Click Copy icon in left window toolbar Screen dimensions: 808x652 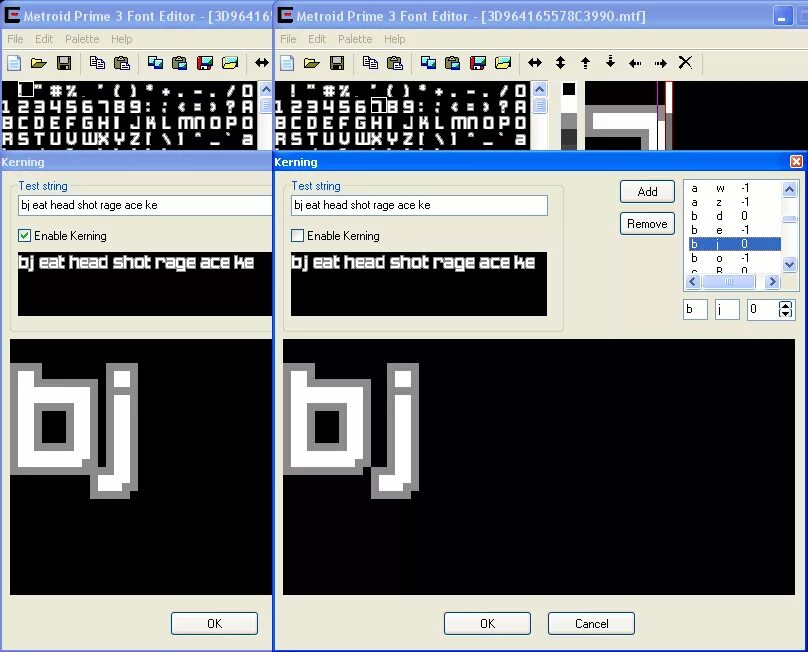(97, 63)
